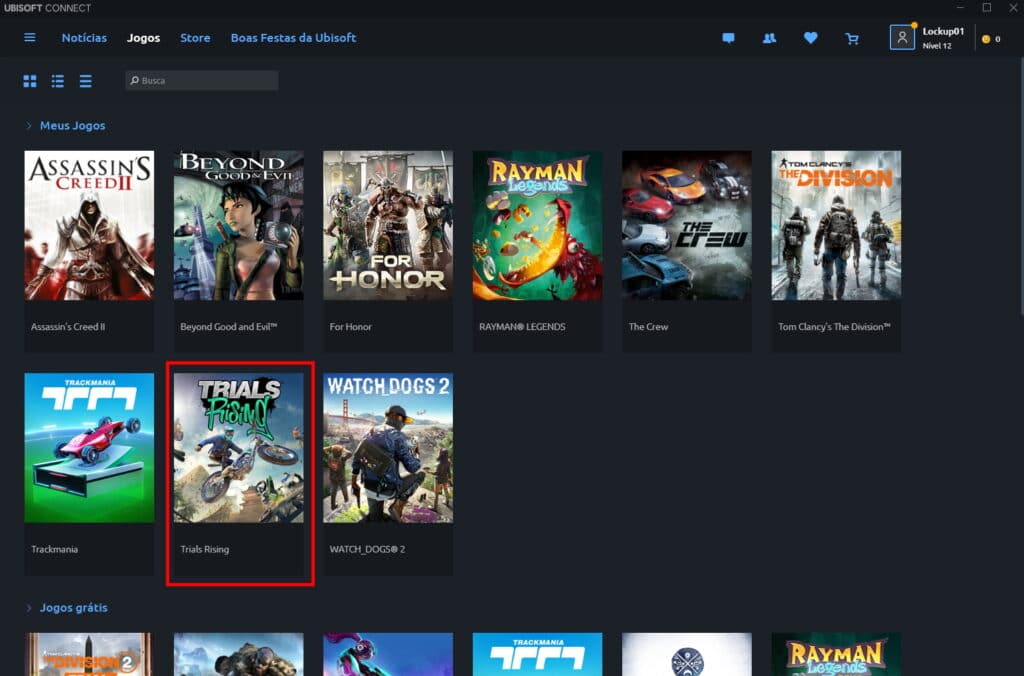Open Trackmania in Meus Jogos

point(89,447)
